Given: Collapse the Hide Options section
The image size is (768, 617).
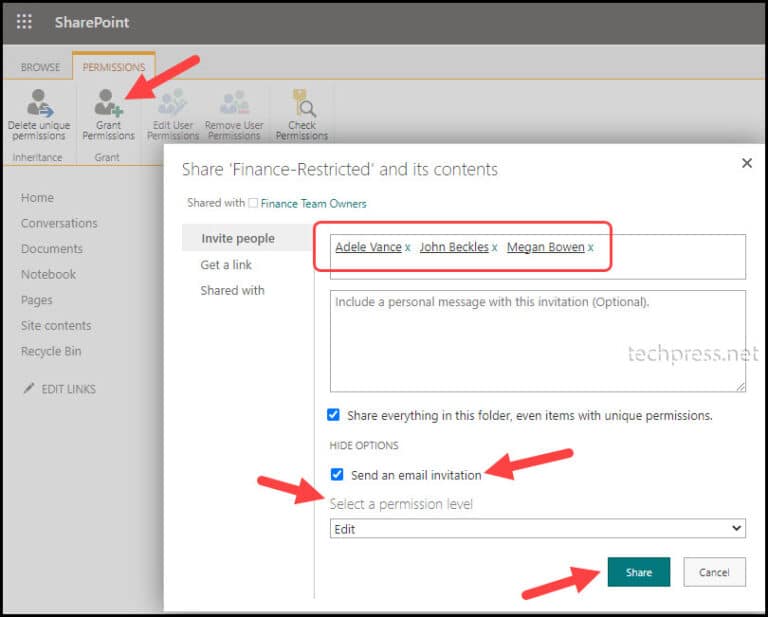Looking at the screenshot, I should 364,445.
